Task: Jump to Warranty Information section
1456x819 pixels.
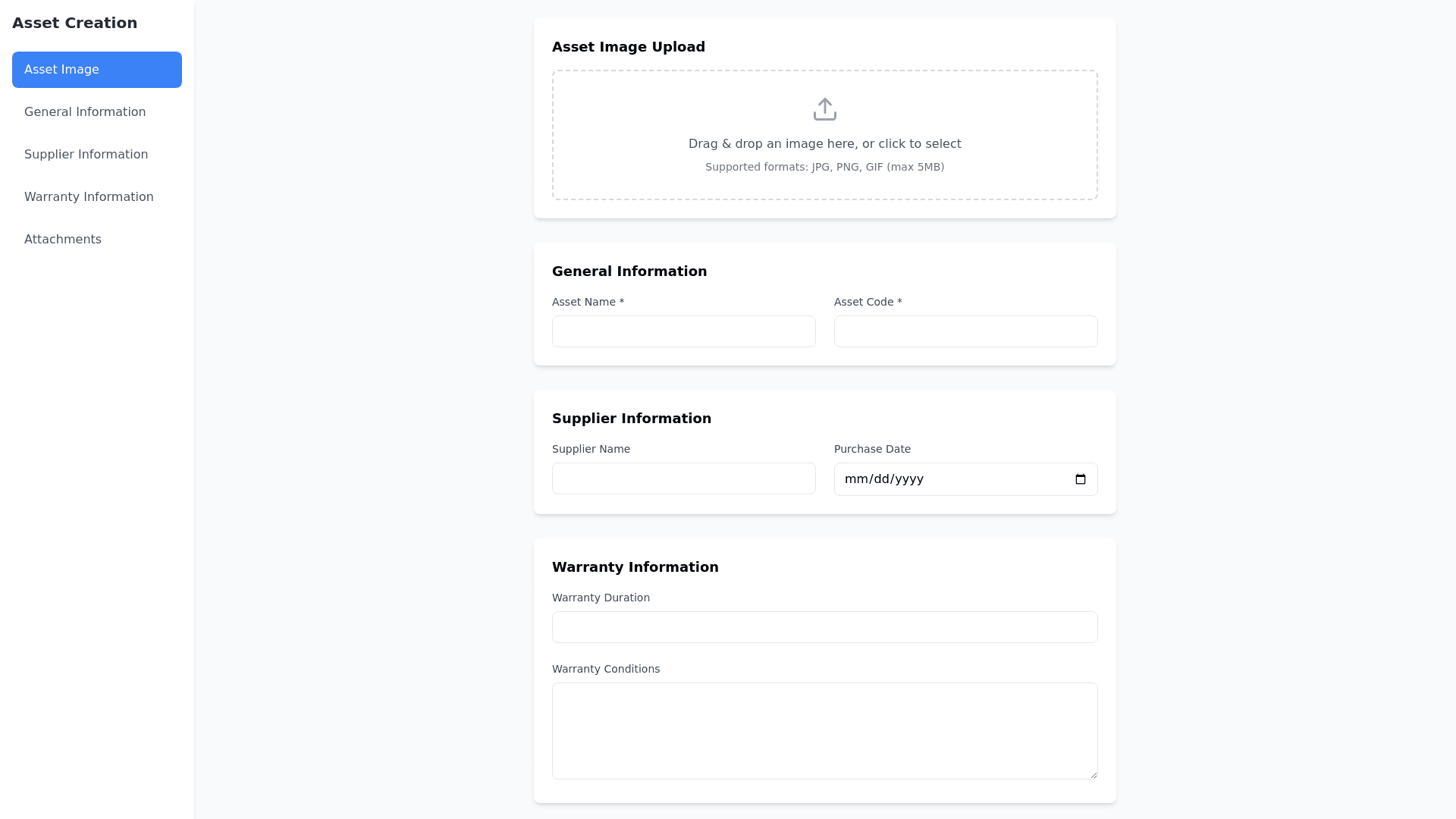Action: [x=89, y=197]
